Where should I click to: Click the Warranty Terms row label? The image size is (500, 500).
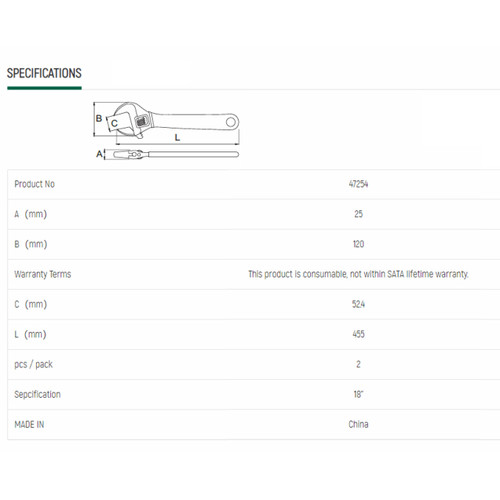(42, 274)
